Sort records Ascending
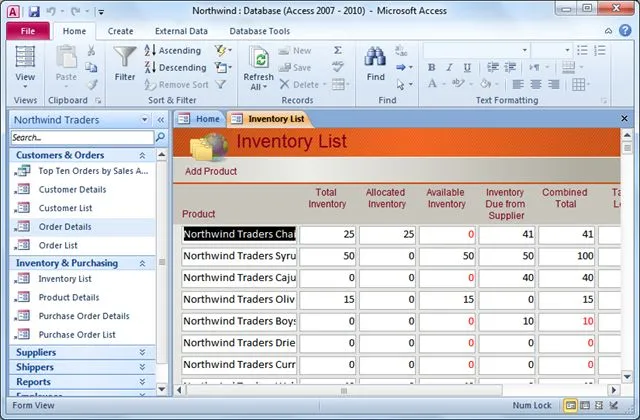The width and height of the screenshot is (640, 420). point(173,51)
